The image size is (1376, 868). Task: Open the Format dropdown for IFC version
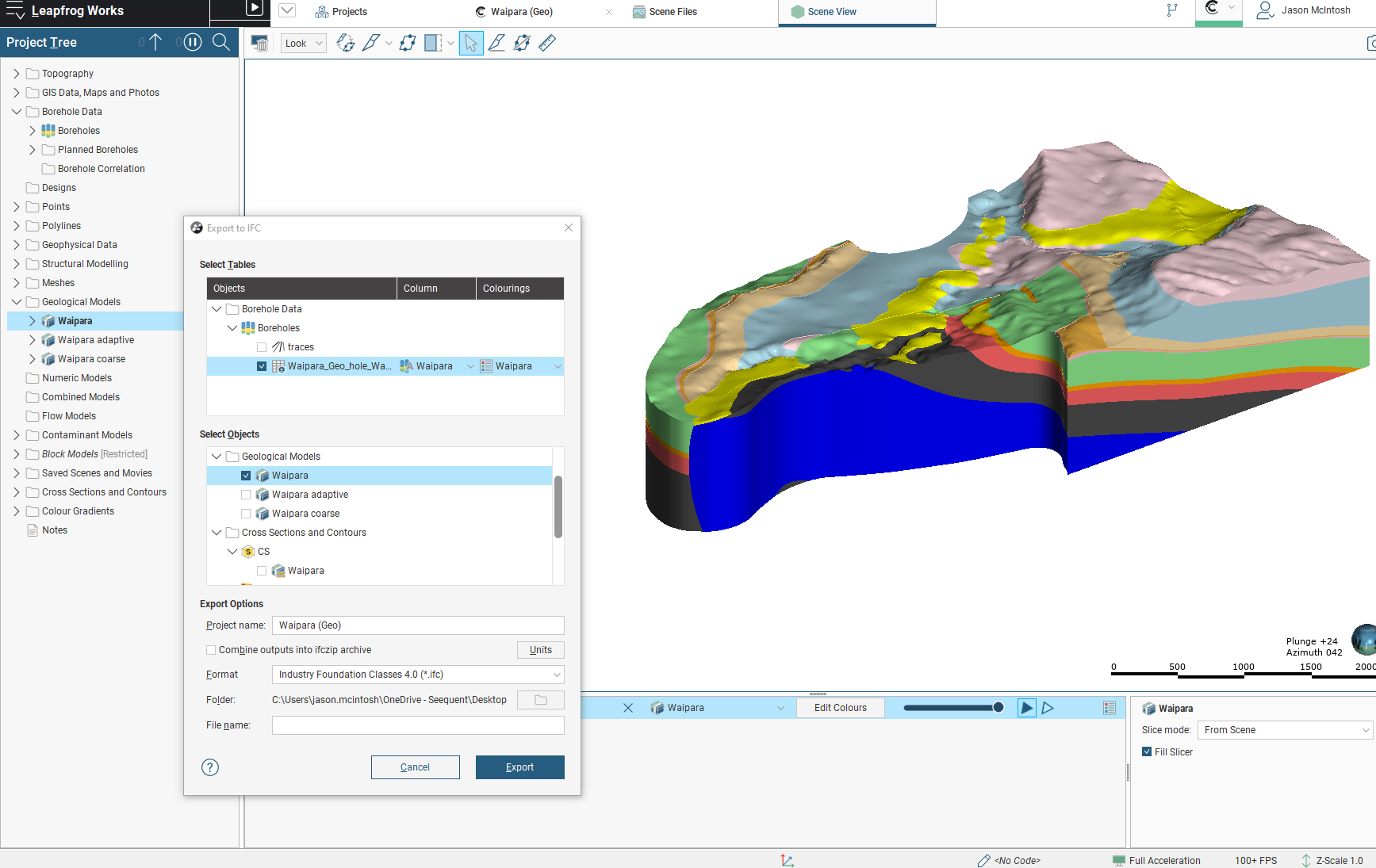417,675
